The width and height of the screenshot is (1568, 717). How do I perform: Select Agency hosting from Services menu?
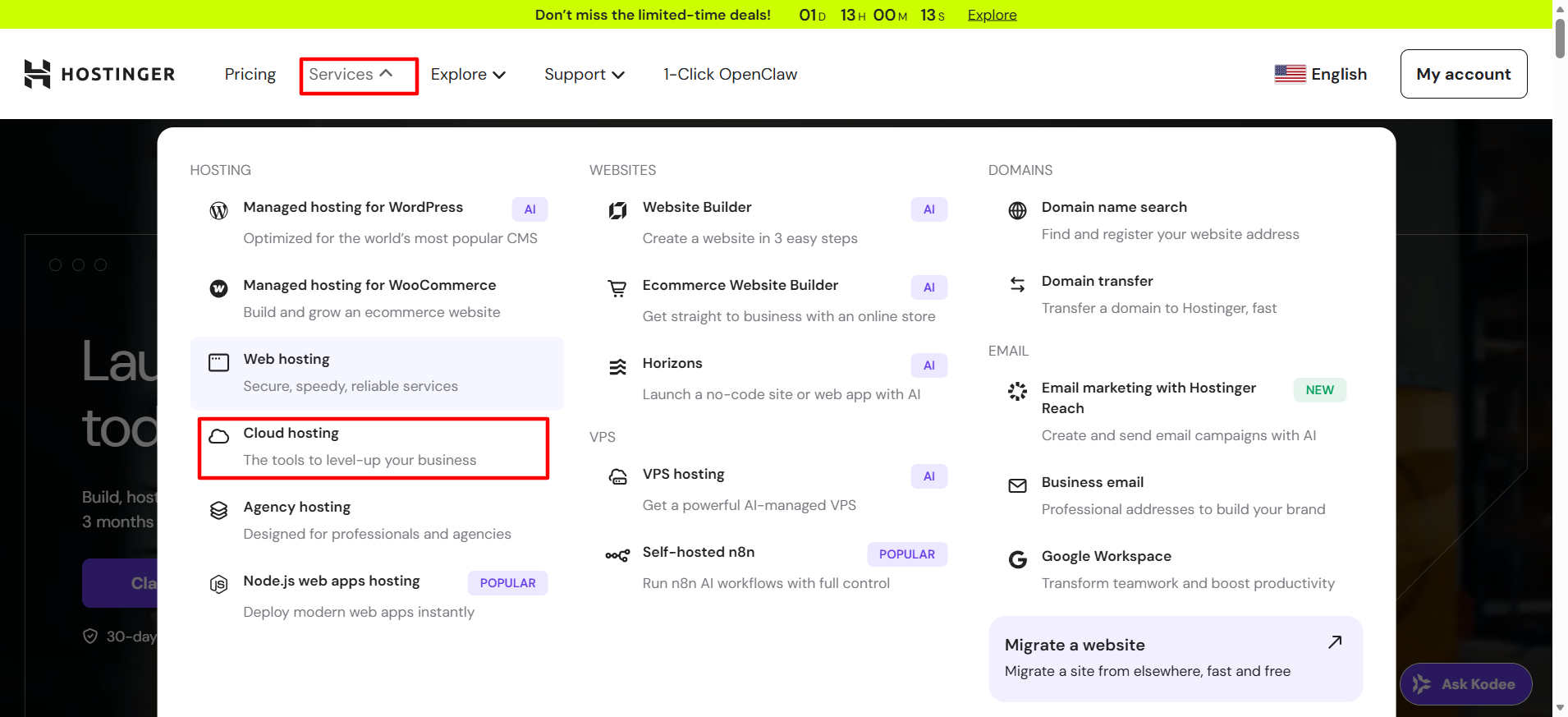378,522
